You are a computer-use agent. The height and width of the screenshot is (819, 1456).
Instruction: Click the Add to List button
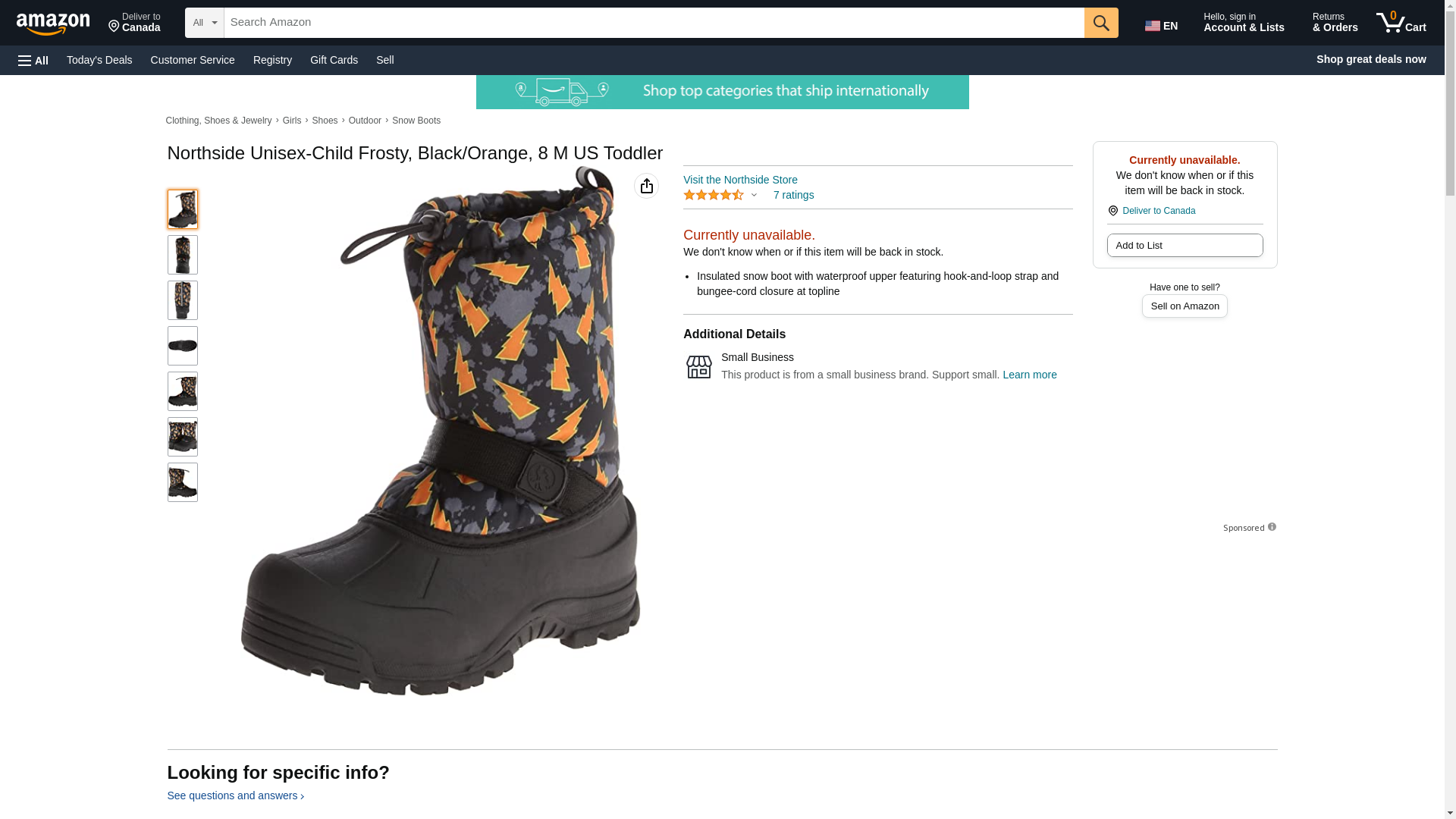coord(1185,245)
